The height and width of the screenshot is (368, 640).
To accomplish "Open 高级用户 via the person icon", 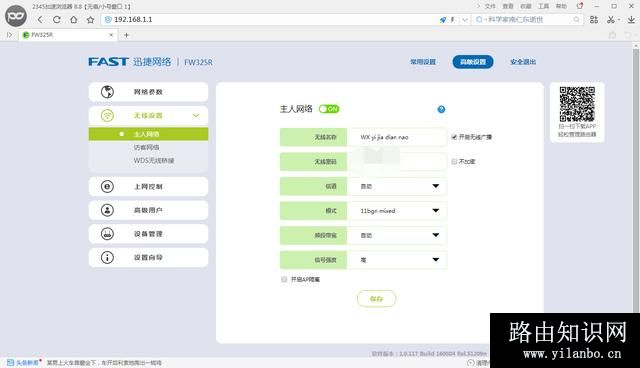I will pos(107,210).
